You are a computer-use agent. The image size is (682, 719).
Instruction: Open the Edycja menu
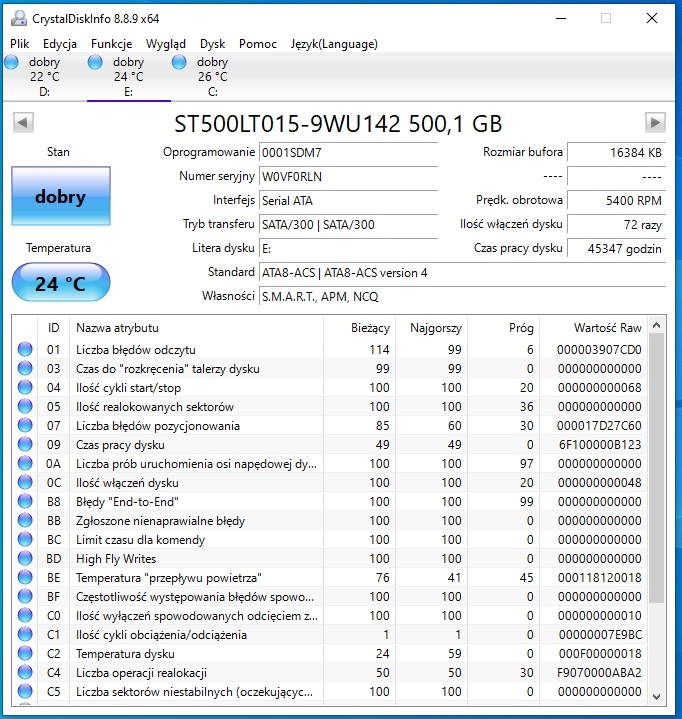(x=60, y=44)
